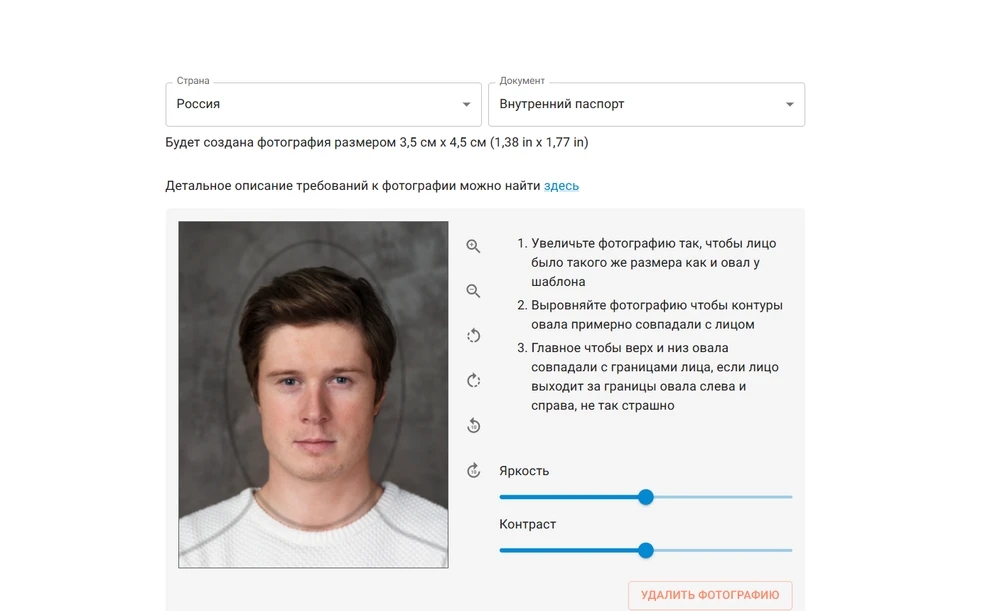Click the Контраст label
This screenshot has width=1000, height=611.
point(527,524)
